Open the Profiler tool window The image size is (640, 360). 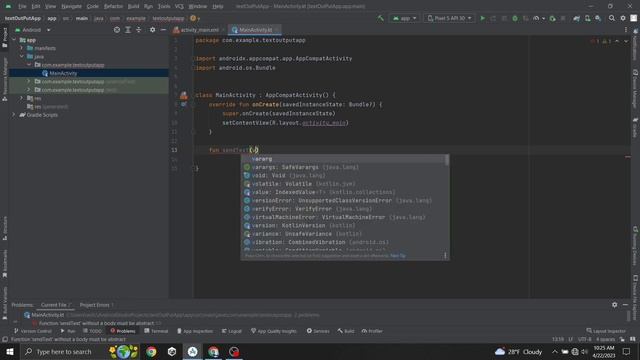(372, 331)
